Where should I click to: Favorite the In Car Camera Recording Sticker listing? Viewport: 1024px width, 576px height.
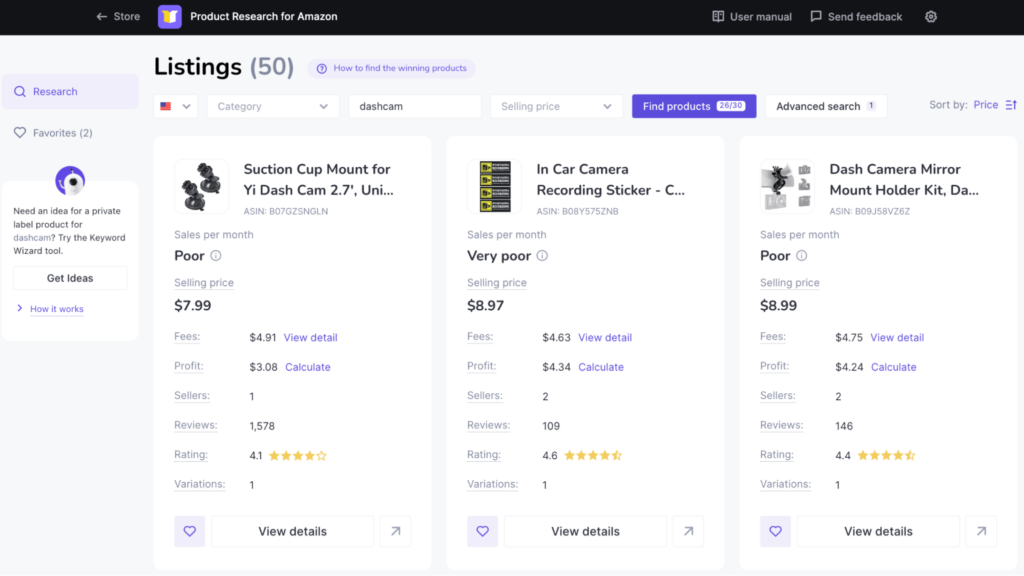point(483,532)
